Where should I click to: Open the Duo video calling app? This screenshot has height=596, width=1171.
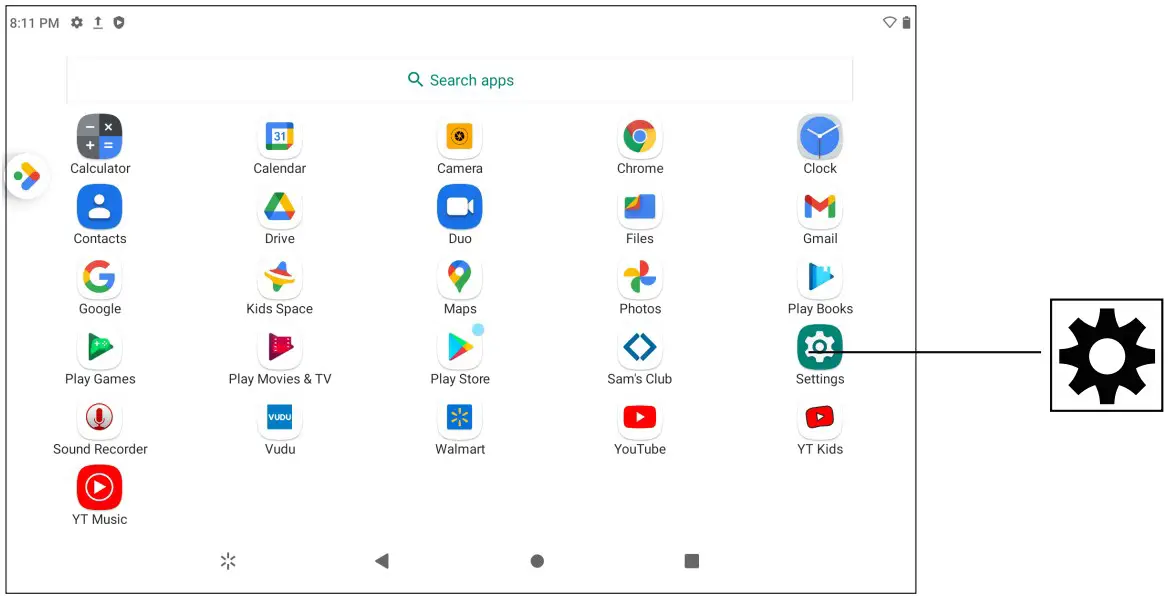(x=459, y=208)
